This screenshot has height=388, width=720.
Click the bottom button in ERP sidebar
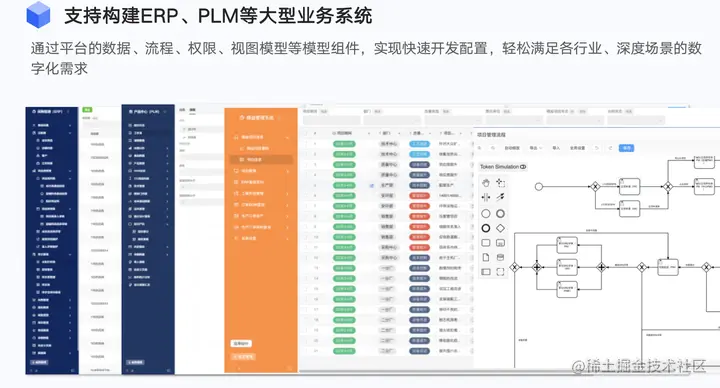[40, 362]
